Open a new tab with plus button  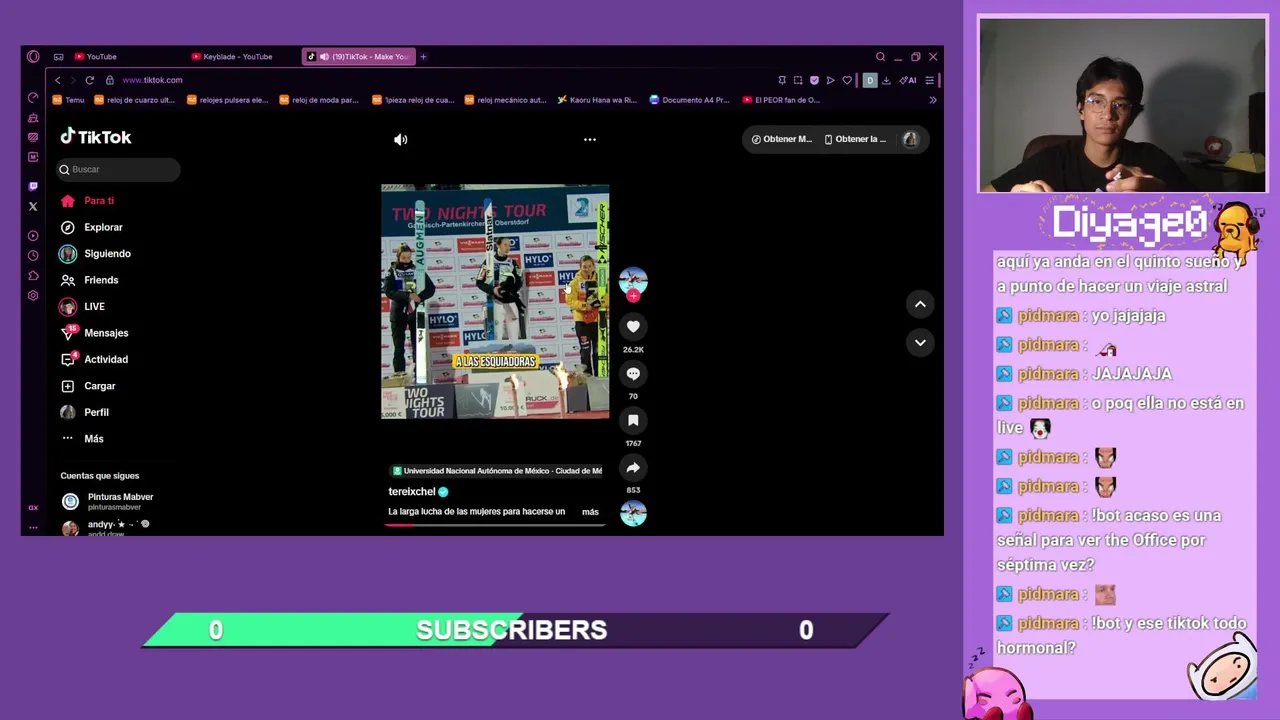point(423,57)
